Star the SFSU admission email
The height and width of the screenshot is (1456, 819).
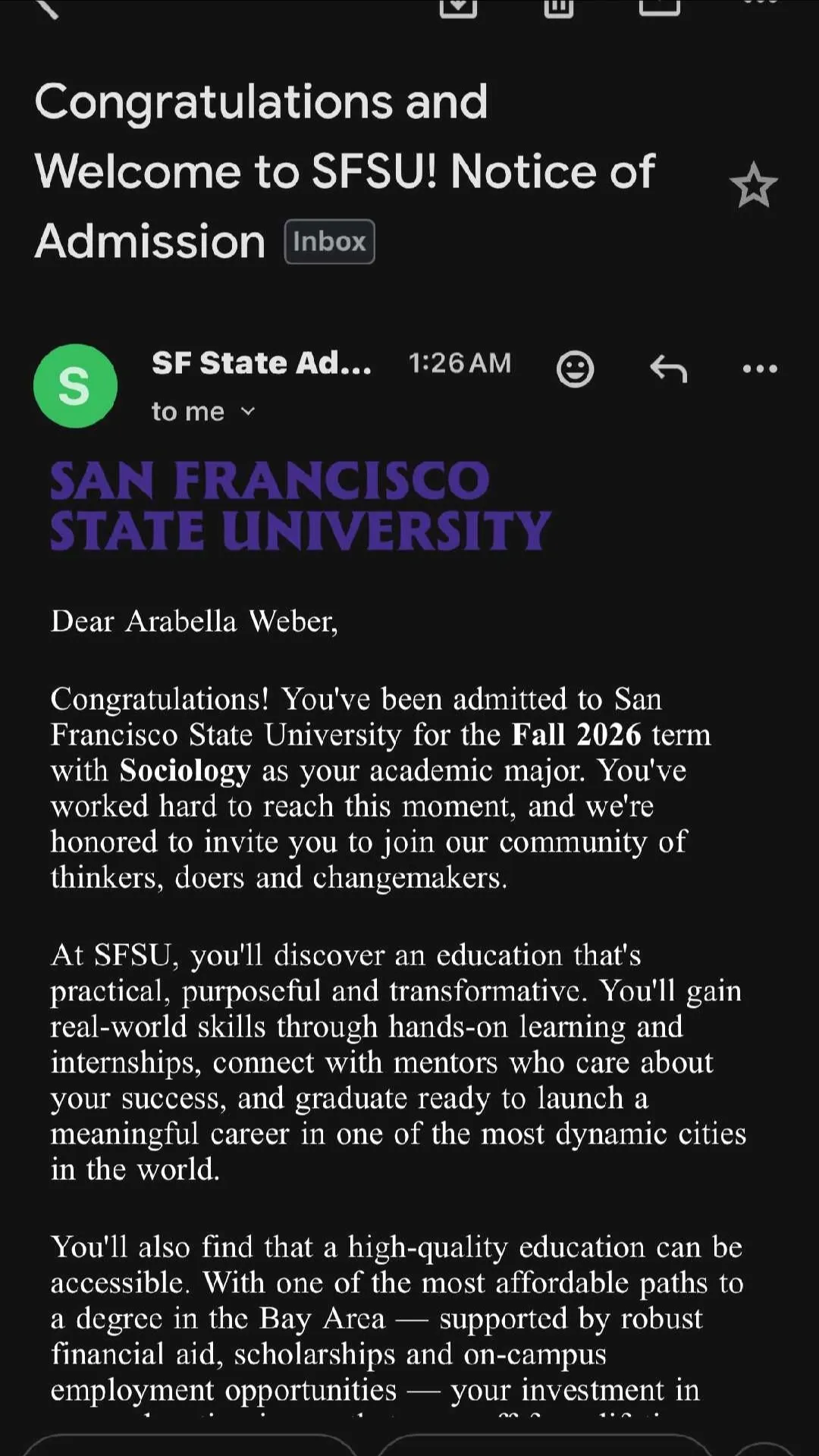pyautogui.click(x=753, y=186)
